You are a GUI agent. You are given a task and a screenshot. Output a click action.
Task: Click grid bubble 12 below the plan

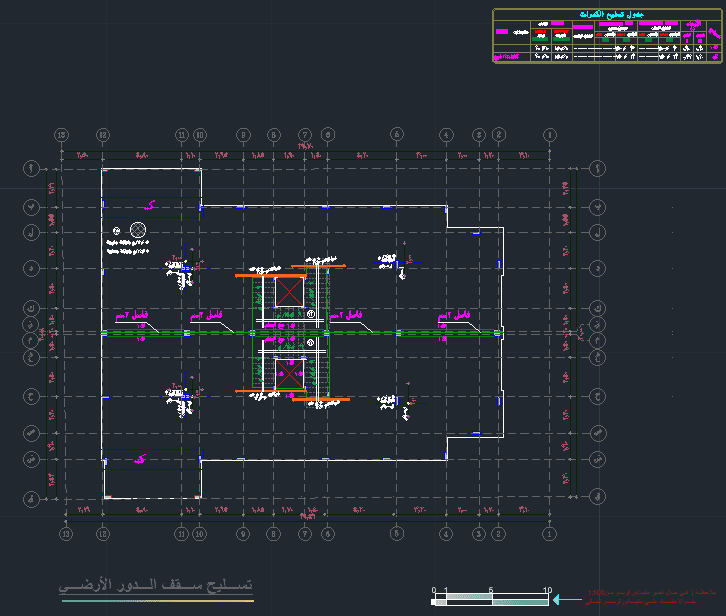click(x=103, y=534)
